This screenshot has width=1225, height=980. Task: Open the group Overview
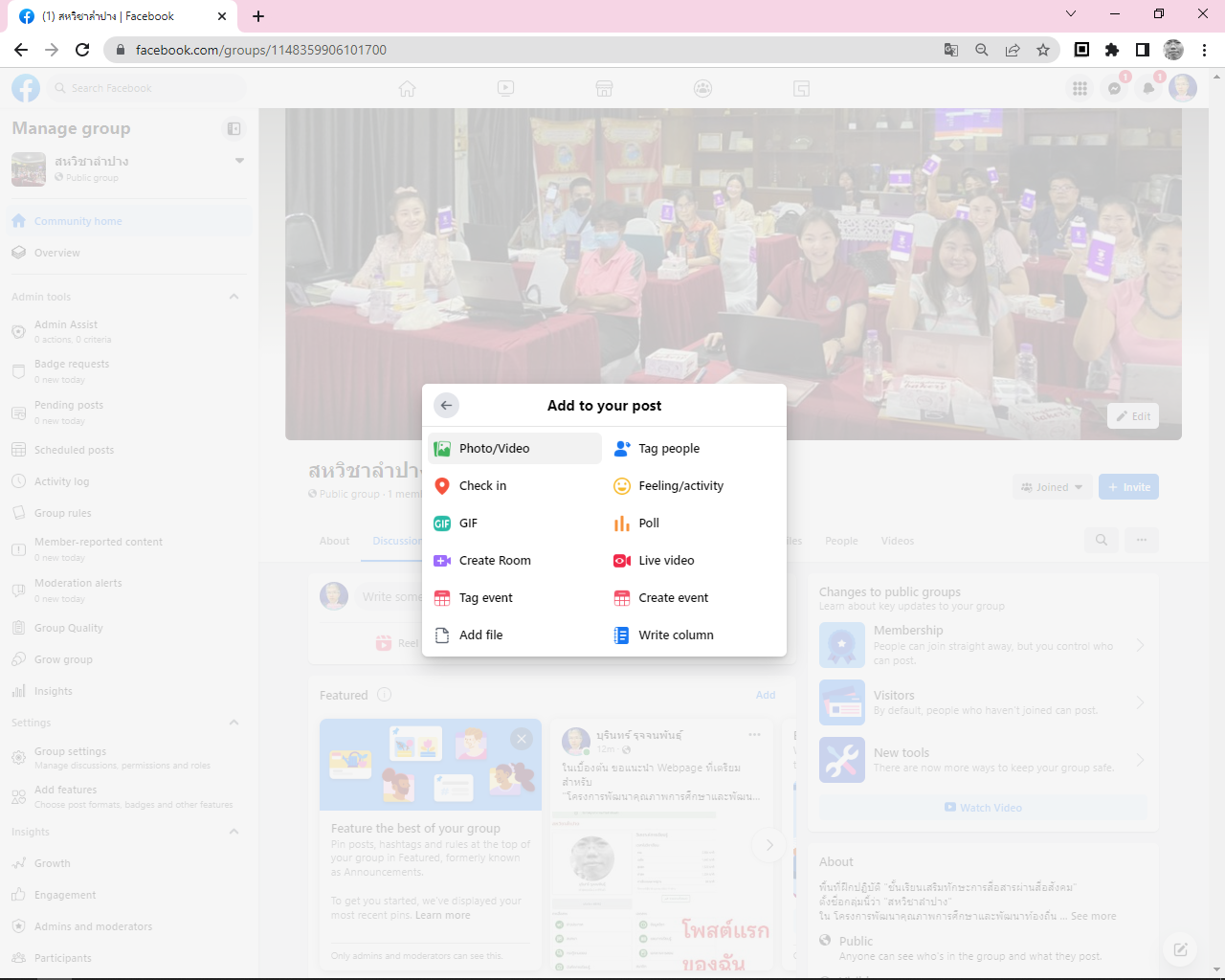pyautogui.click(x=129, y=253)
